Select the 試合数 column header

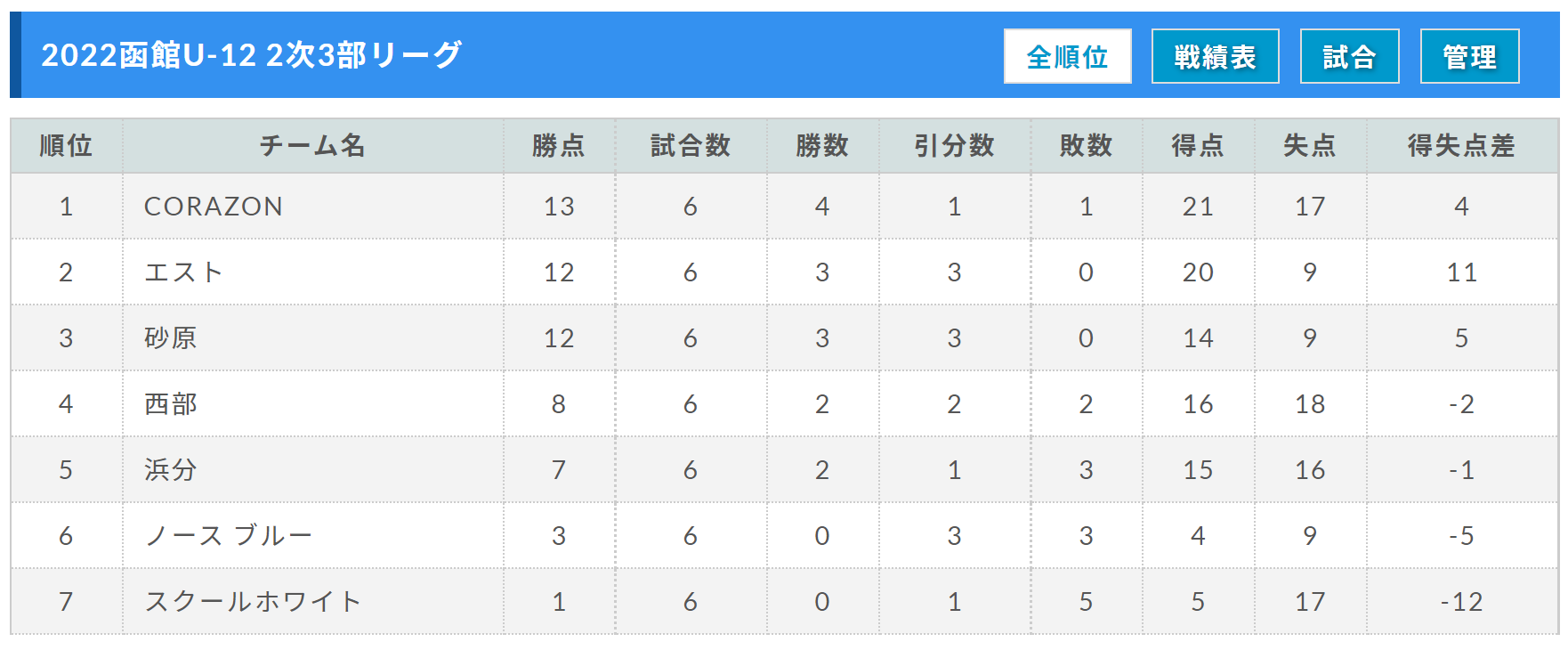691,145
